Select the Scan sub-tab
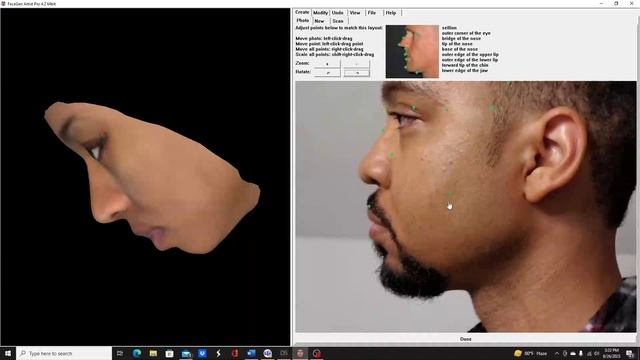Viewport: 640px width, 360px height. click(x=338, y=21)
